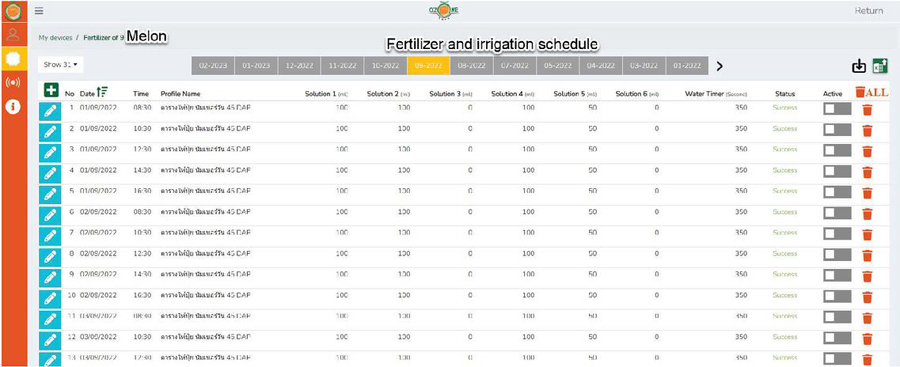Switch to the 12-2022 month tab
The height and width of the screenshot is (367, 900).
(x=299, y=65)
